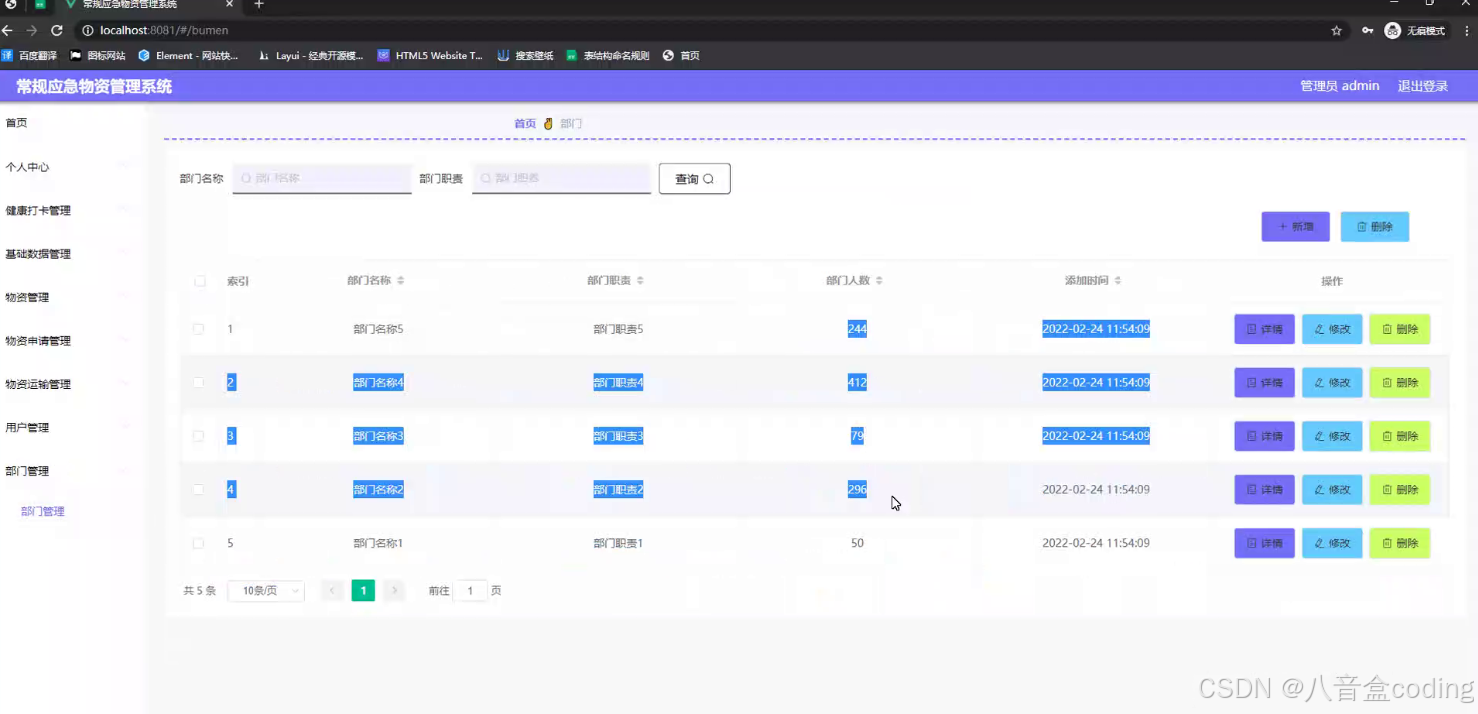Image resolution: width=1478 pixels, height=714 pixels.
Task: Select the magnifier icon inside 查询 button
Action: [709, 178]
